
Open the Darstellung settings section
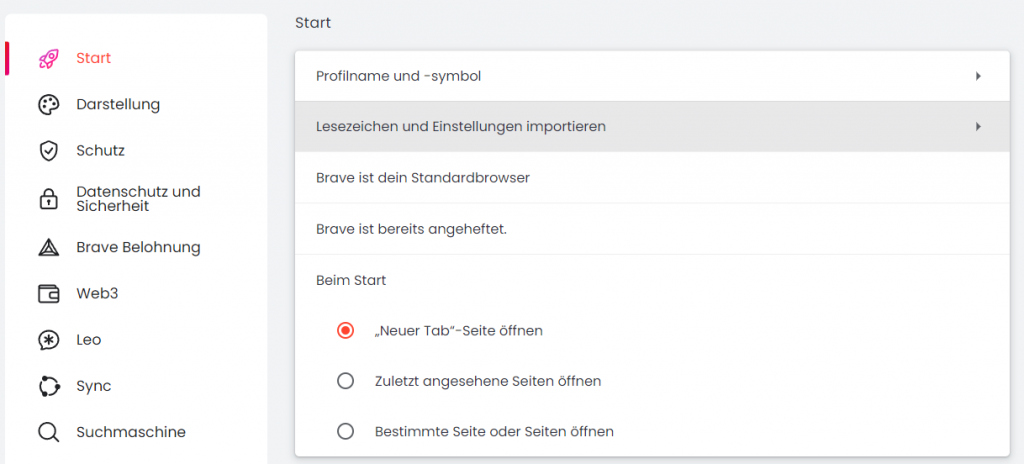click(x=118, y=105)
